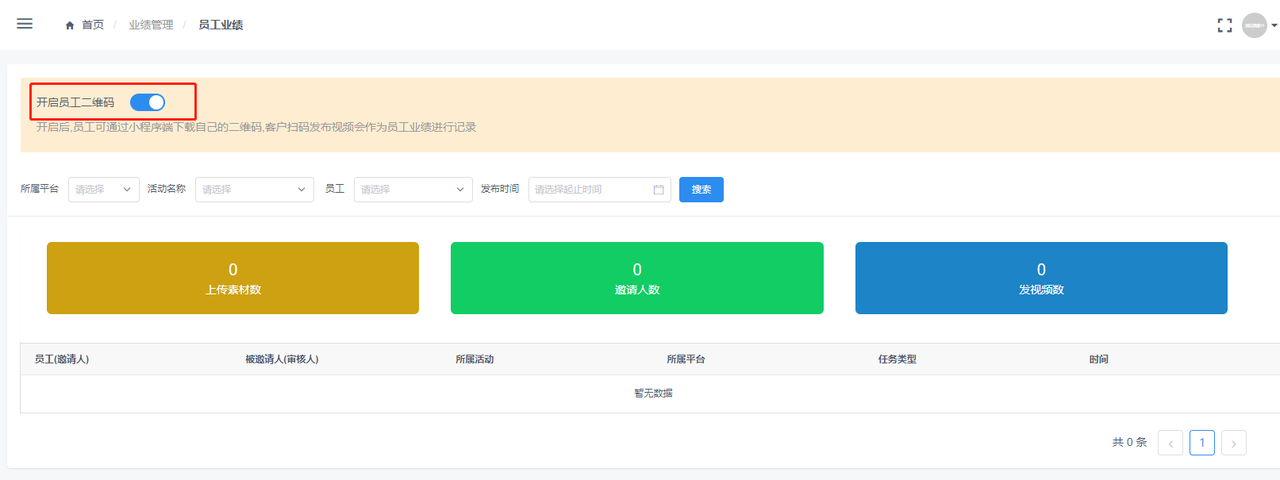
Task: Select 业绩管理 in the breadcrumb
Action: coord(151,25)
